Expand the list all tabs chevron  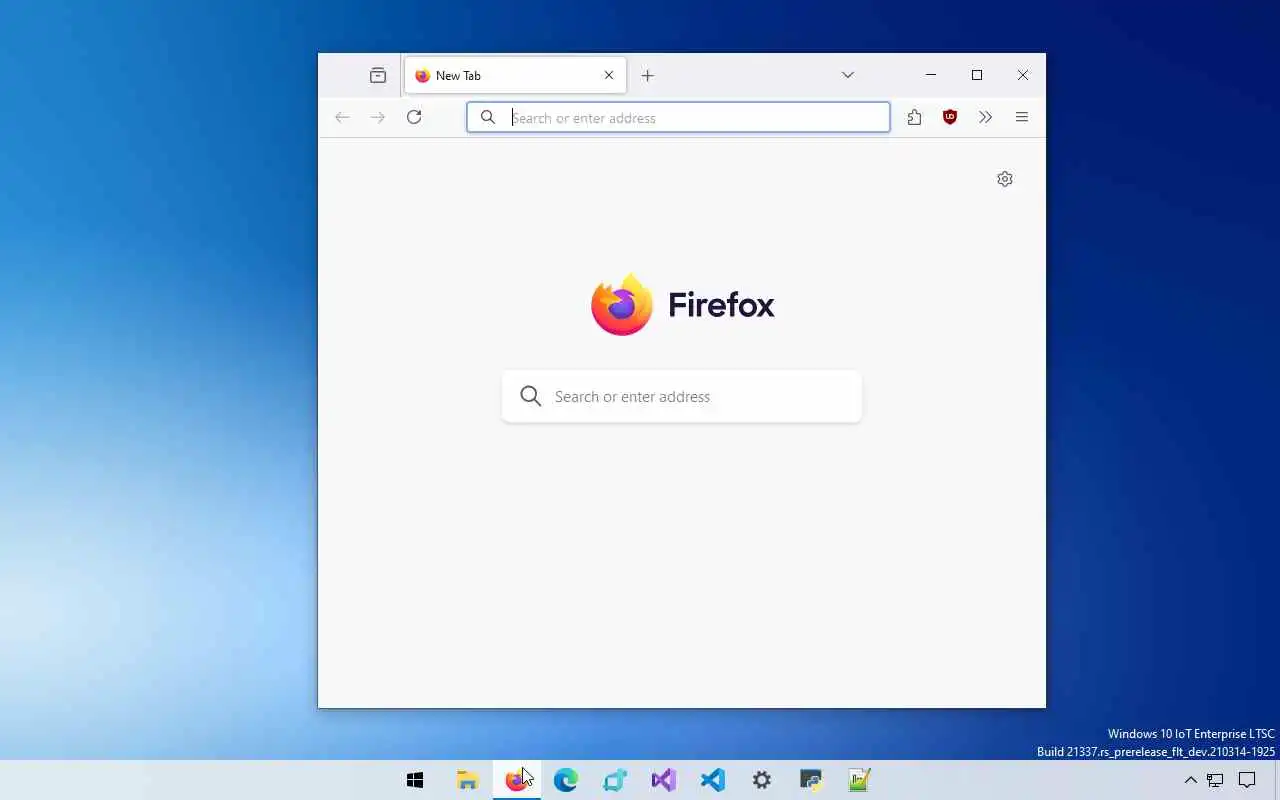(x=848, y=75)
